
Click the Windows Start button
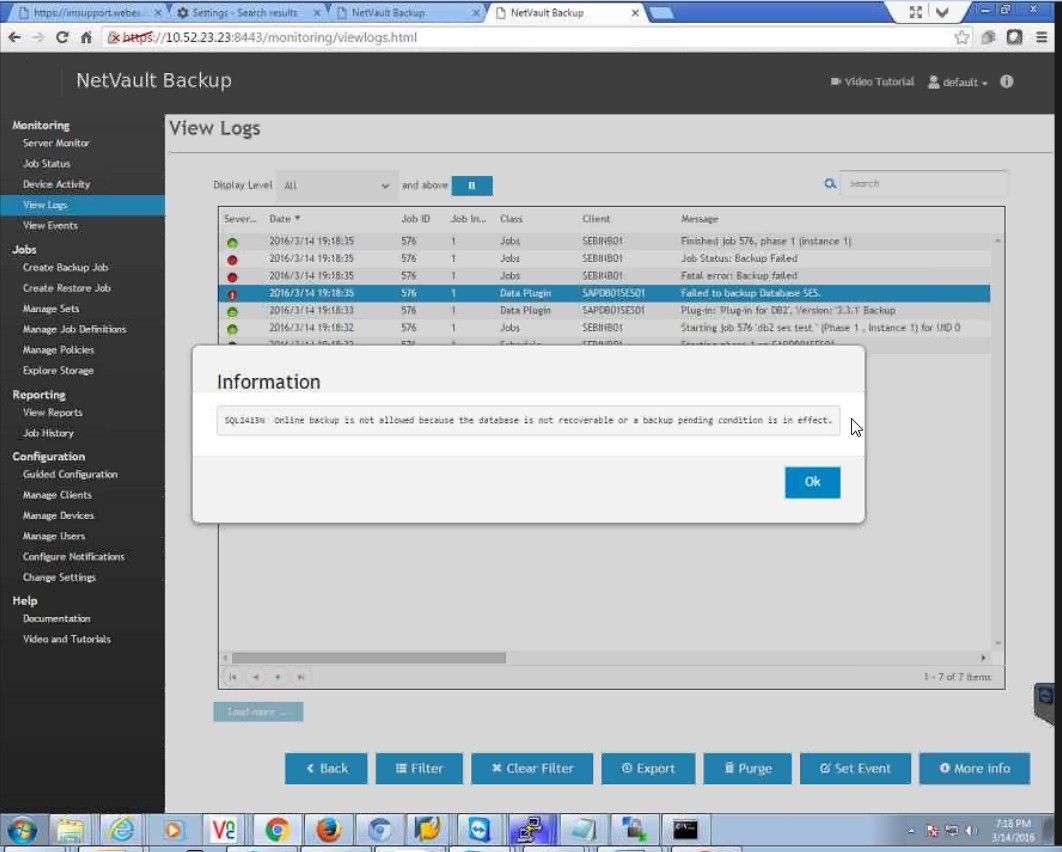(22, 830)
